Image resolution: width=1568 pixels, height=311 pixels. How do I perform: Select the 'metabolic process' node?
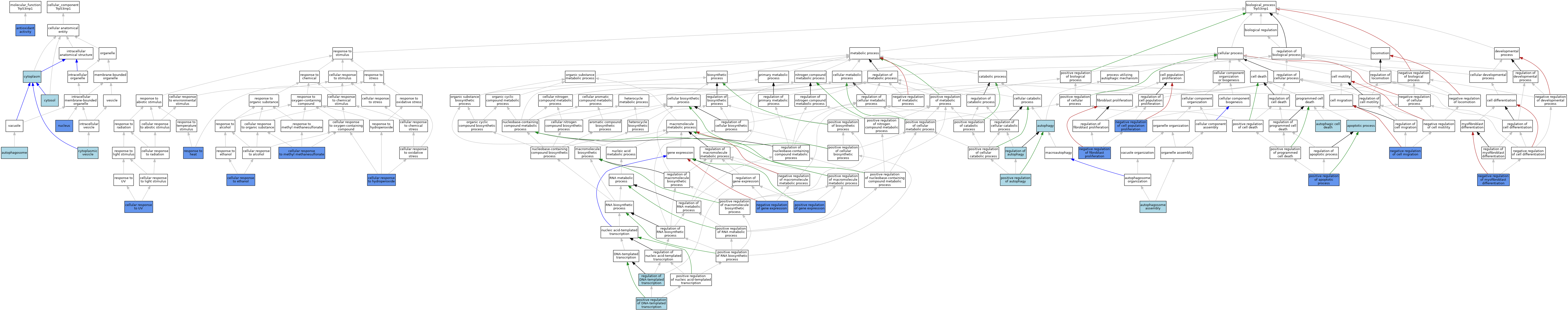(864, 53)
